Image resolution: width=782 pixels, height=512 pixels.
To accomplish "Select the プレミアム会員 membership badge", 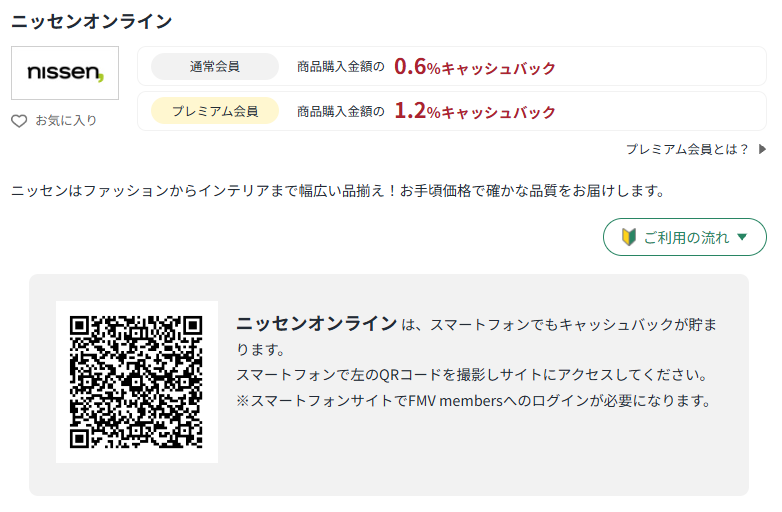I will [215, 111].
